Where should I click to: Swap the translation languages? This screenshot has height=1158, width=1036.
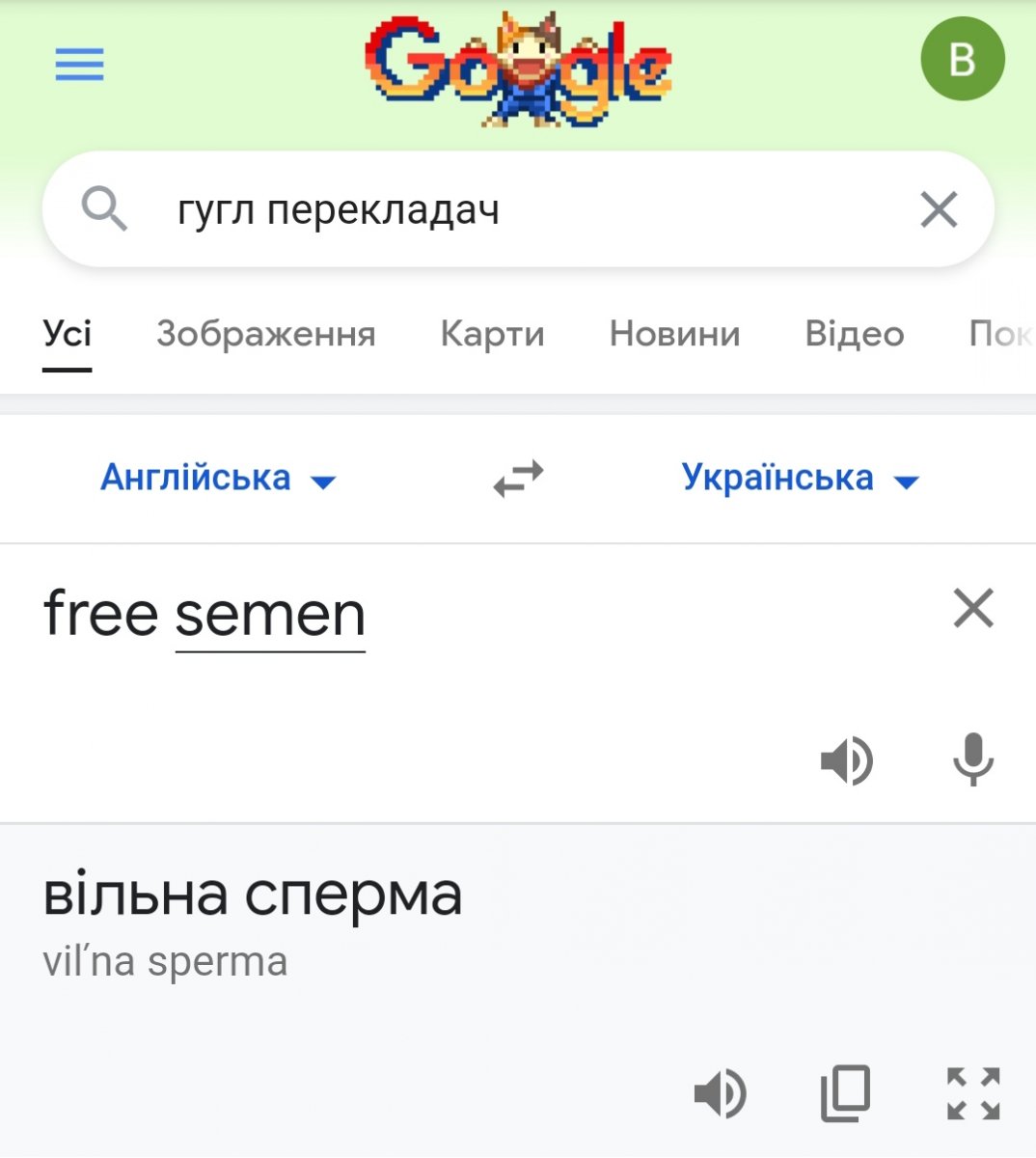click(518, 479)
